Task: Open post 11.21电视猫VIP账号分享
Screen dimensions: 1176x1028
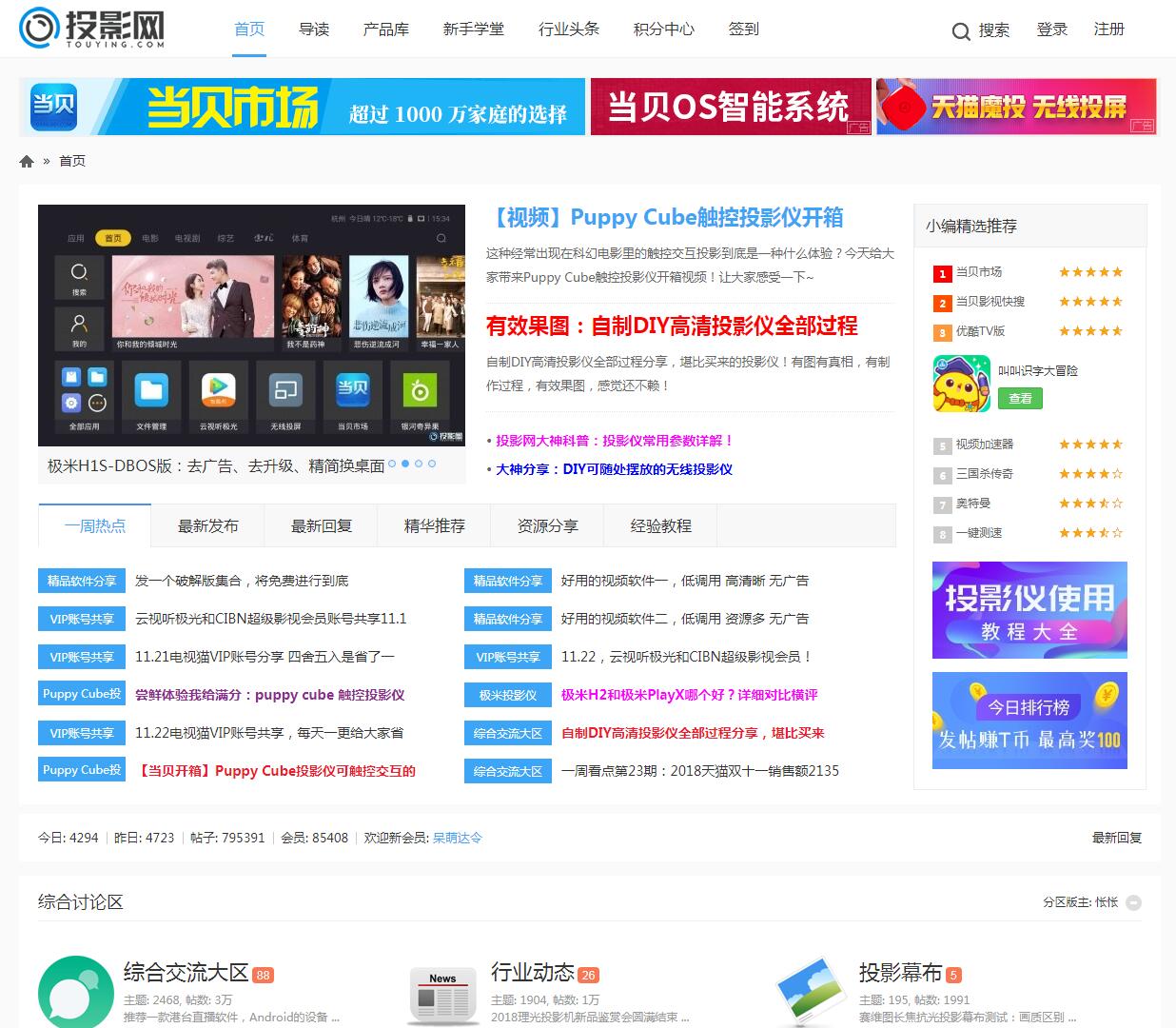Action: pyautogui.click(x=265, y=657)
